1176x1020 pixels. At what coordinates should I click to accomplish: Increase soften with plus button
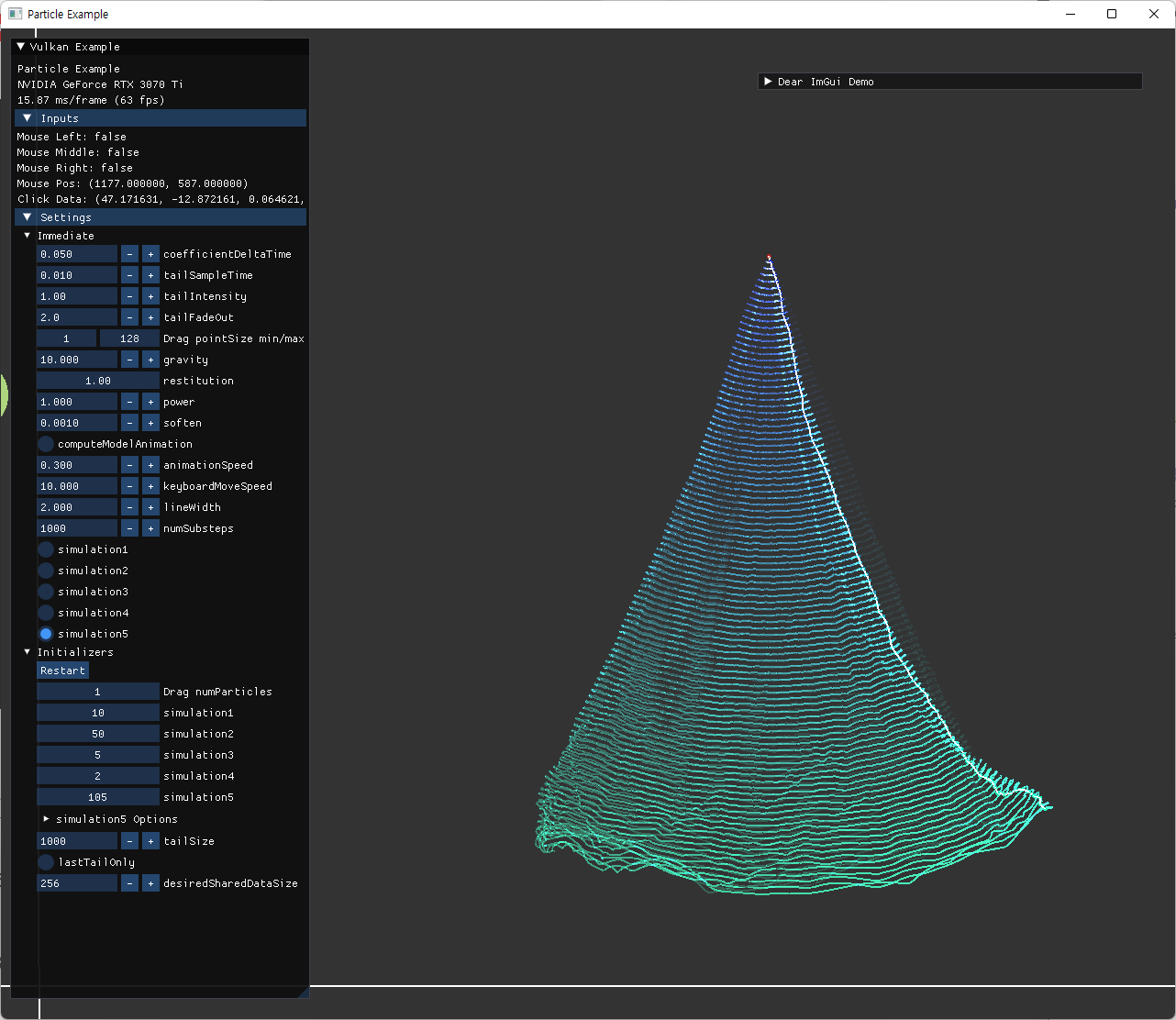pos(150,423)
